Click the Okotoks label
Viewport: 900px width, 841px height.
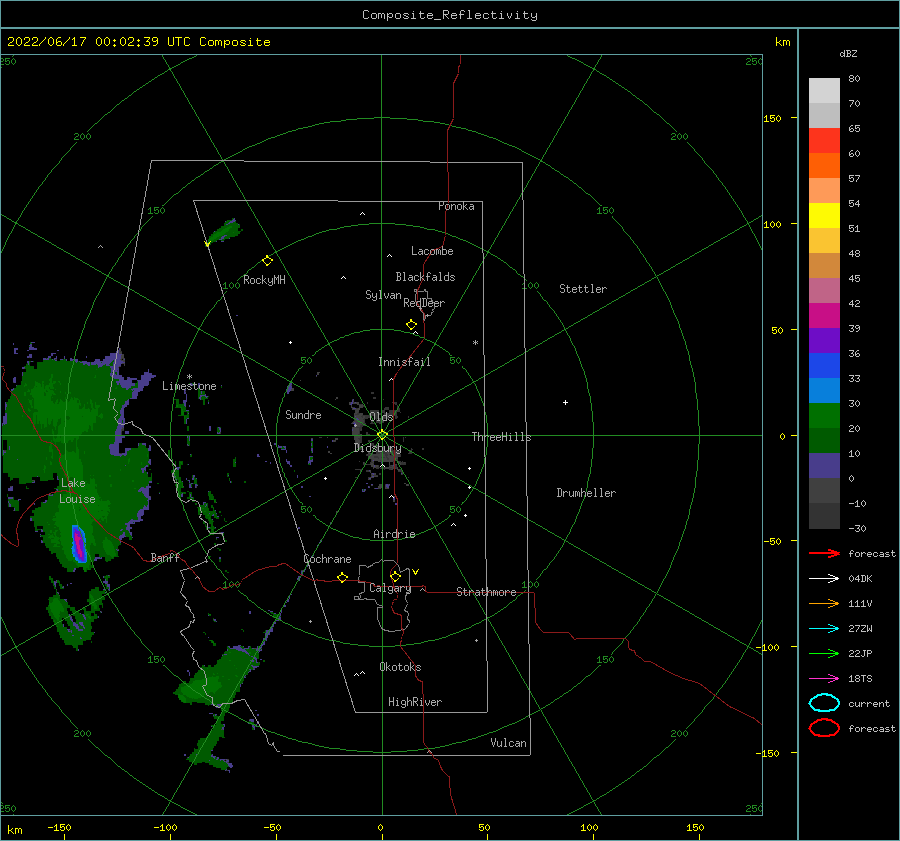coord(400,667)
